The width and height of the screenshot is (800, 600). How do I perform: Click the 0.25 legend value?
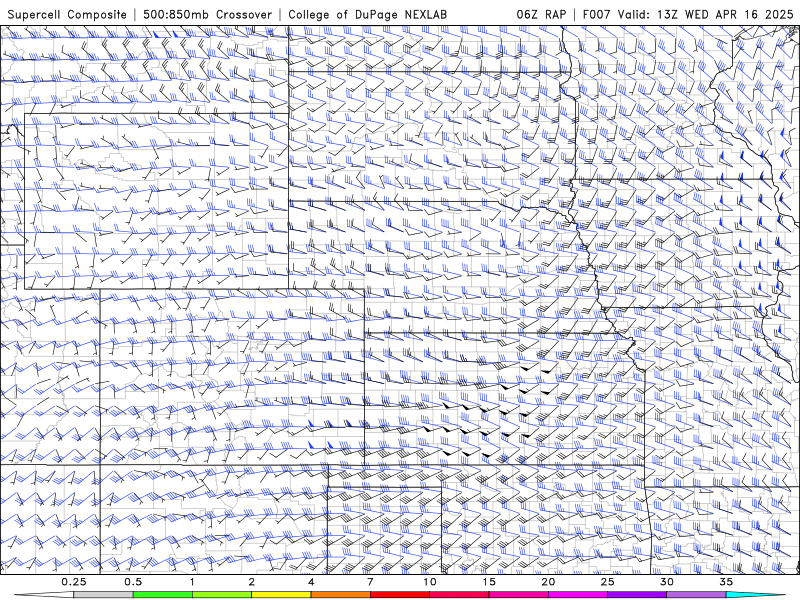(73, 582)
